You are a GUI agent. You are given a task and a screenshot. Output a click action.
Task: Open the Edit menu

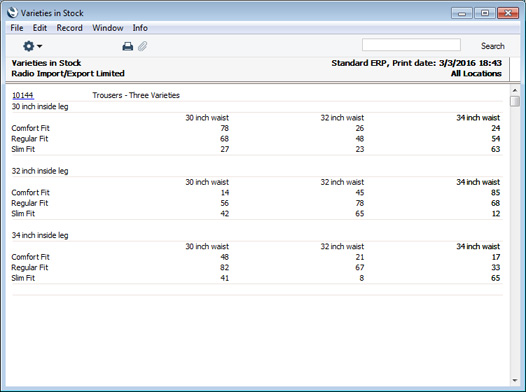point(40,28)
